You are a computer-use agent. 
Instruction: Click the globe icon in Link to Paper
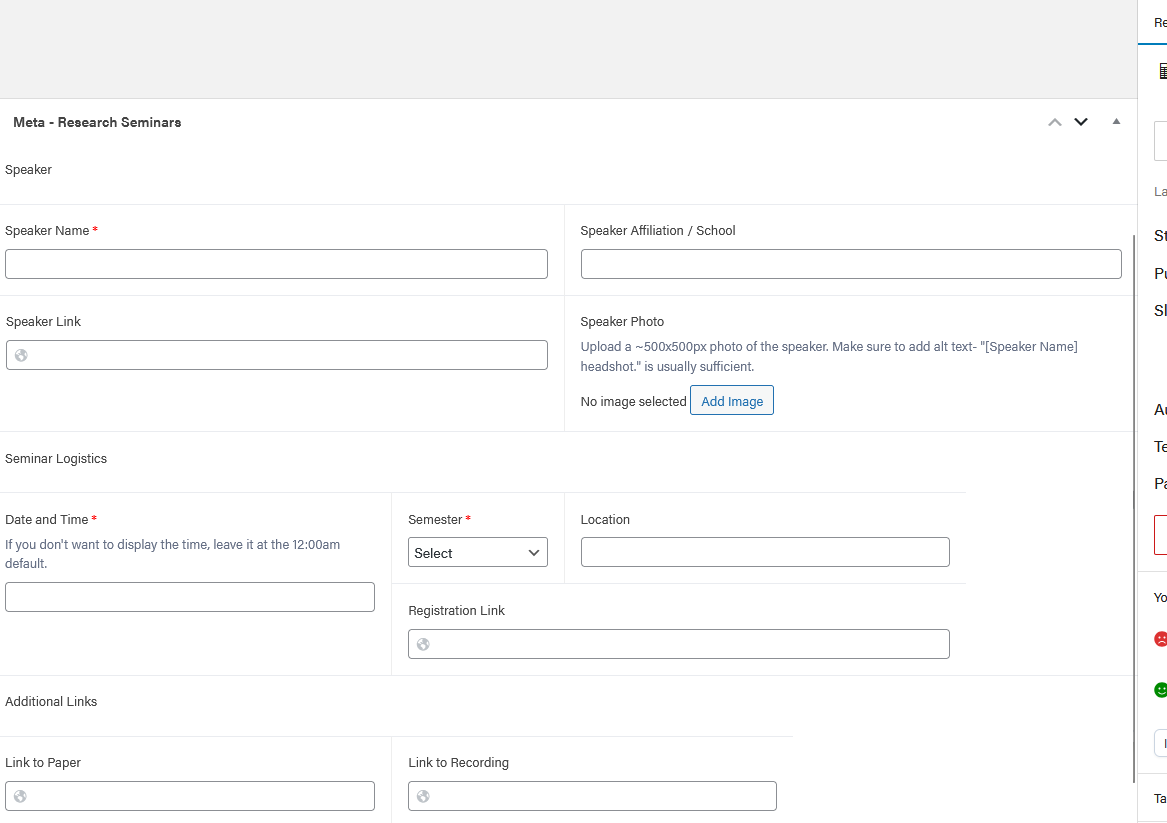(20, 796)
